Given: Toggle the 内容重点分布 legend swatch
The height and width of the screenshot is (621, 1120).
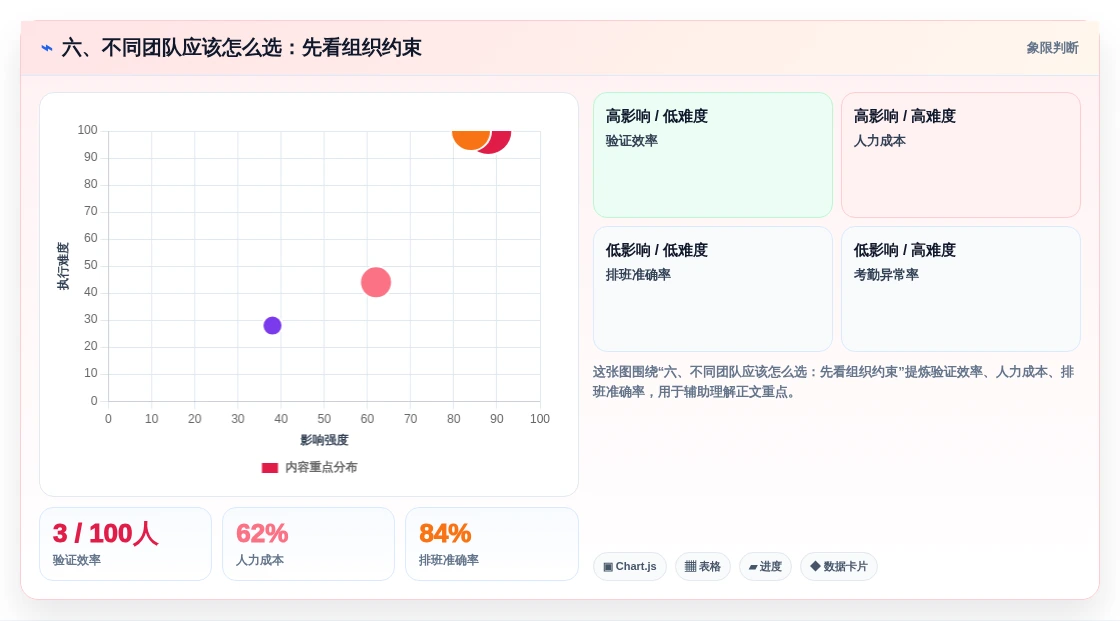Looking at the screenshot, I should coord(269,468).
